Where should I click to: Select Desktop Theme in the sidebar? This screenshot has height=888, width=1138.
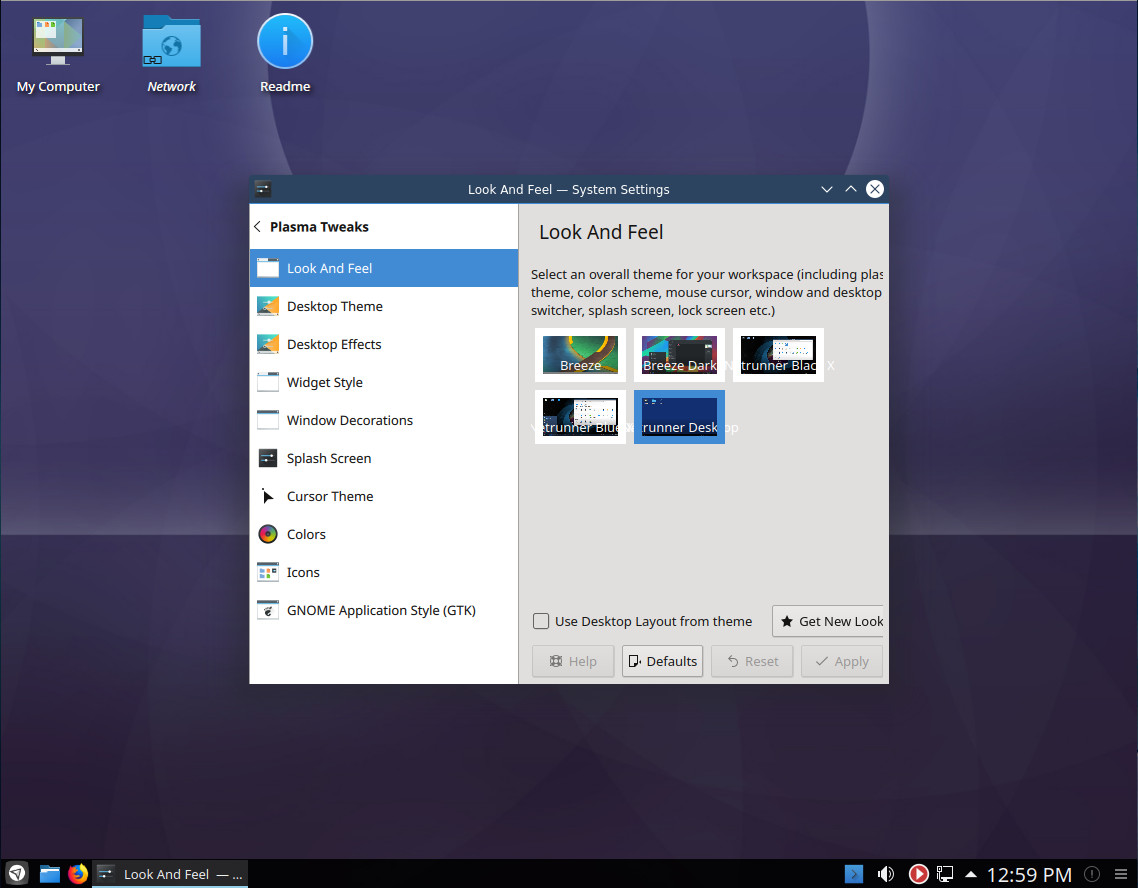[383, 306]
